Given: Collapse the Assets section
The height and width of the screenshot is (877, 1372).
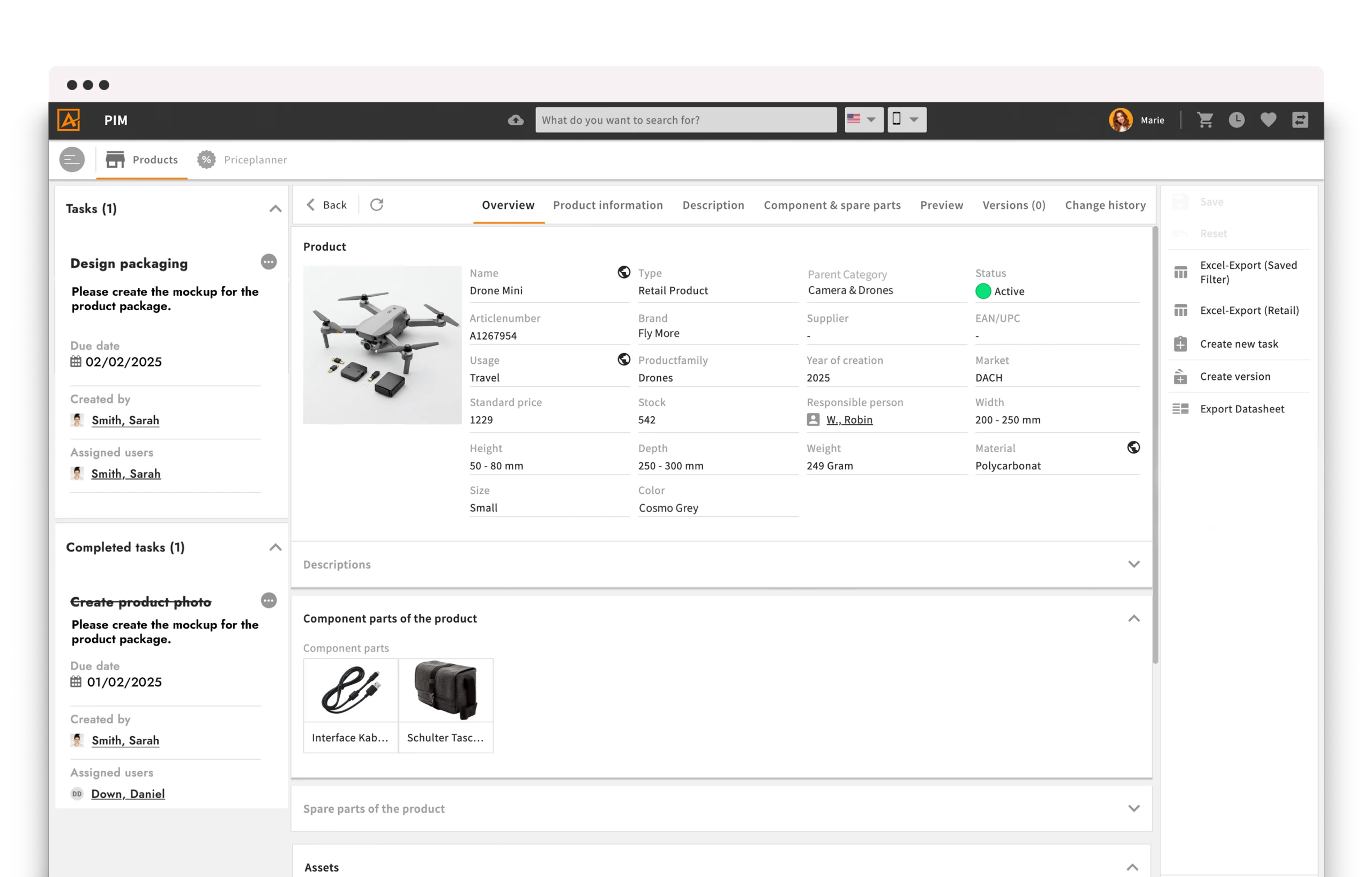Looking at the screenshot, I should tap(1132, 867).
